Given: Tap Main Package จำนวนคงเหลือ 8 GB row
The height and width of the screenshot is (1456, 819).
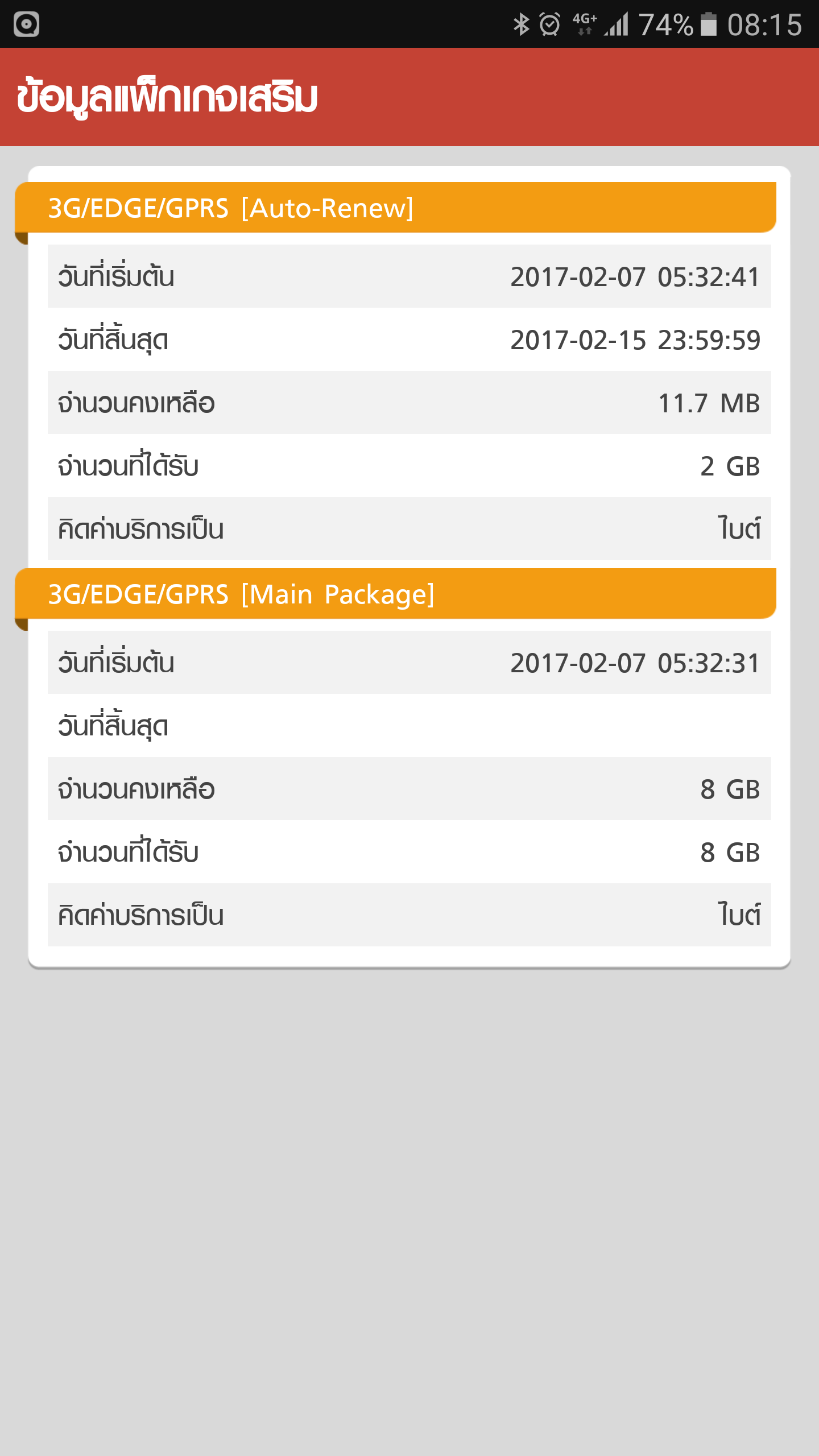Looking at the screenshot, I should (x=409, y=789).
